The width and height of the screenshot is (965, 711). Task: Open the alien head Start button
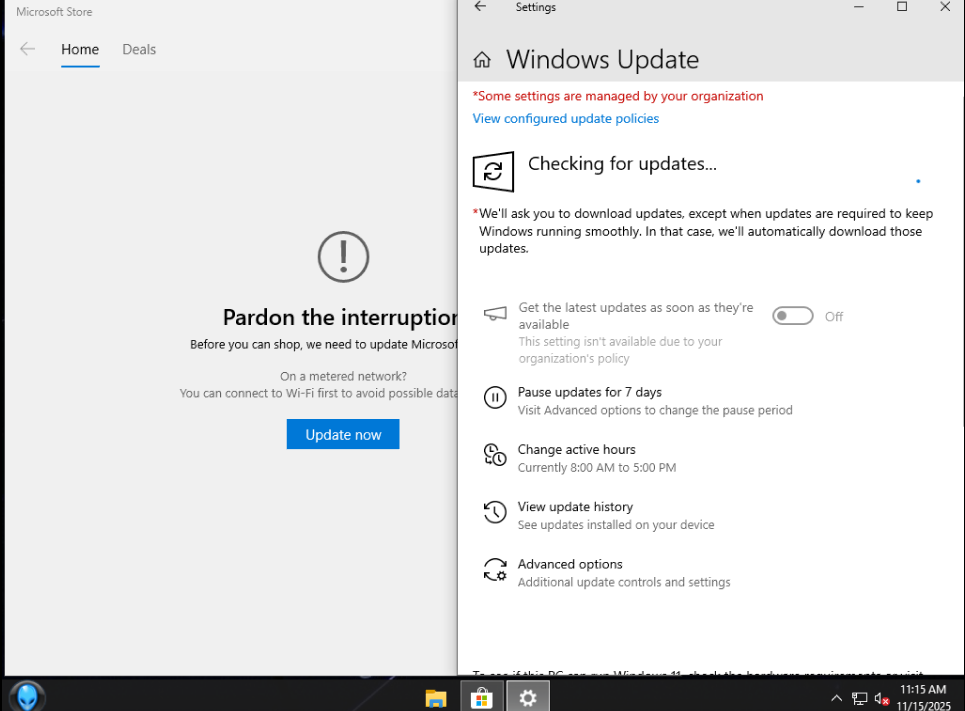(26, 696)
